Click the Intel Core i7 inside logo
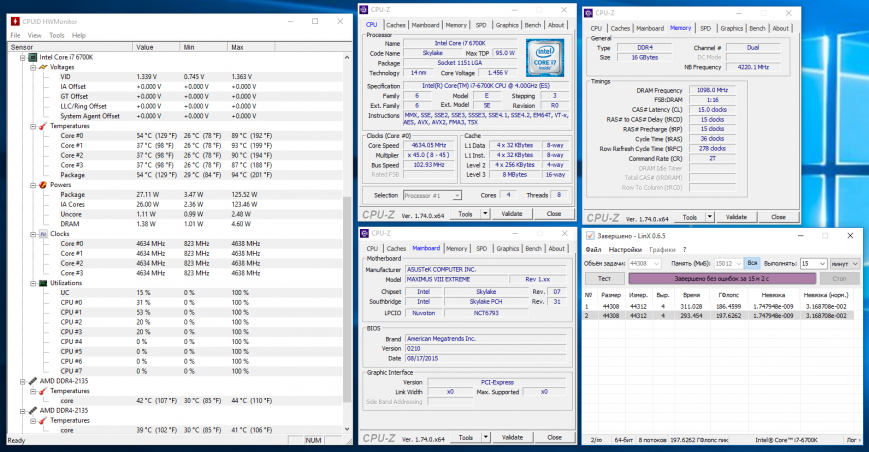 (x=545, y=58)
